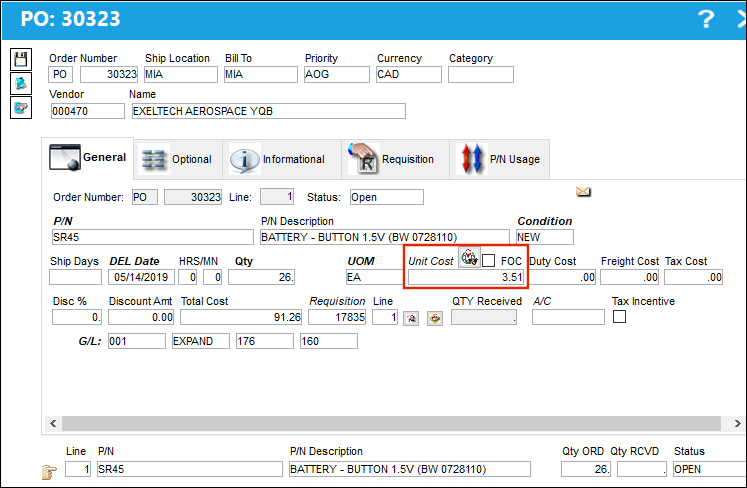Image resolution: width=747 pixels, height=488 pixels.
Task: Click the save floppy disk icon
Action: [x=21, y=60]
